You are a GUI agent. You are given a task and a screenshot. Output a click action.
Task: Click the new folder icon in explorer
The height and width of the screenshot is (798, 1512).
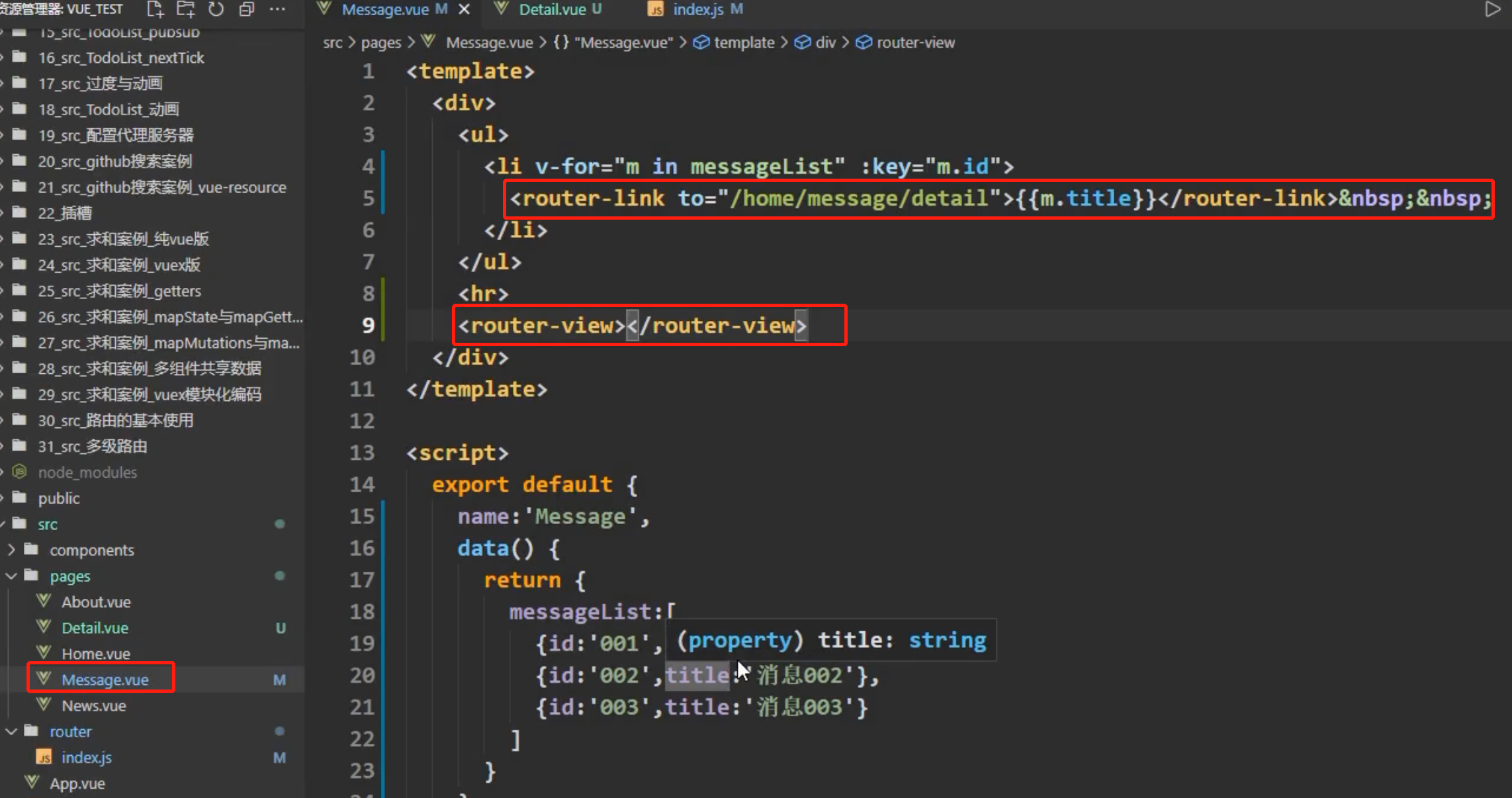point(185,10)
